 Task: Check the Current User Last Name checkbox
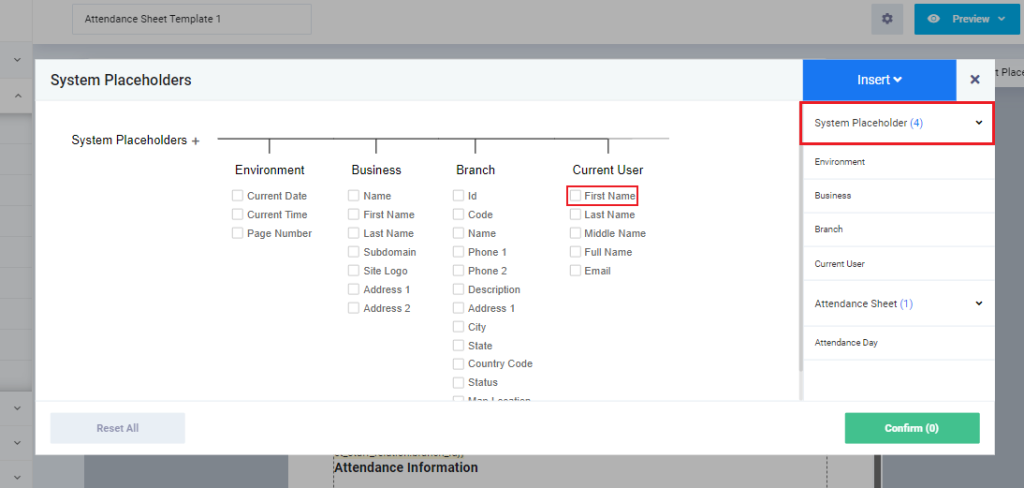tap(575, 214)
